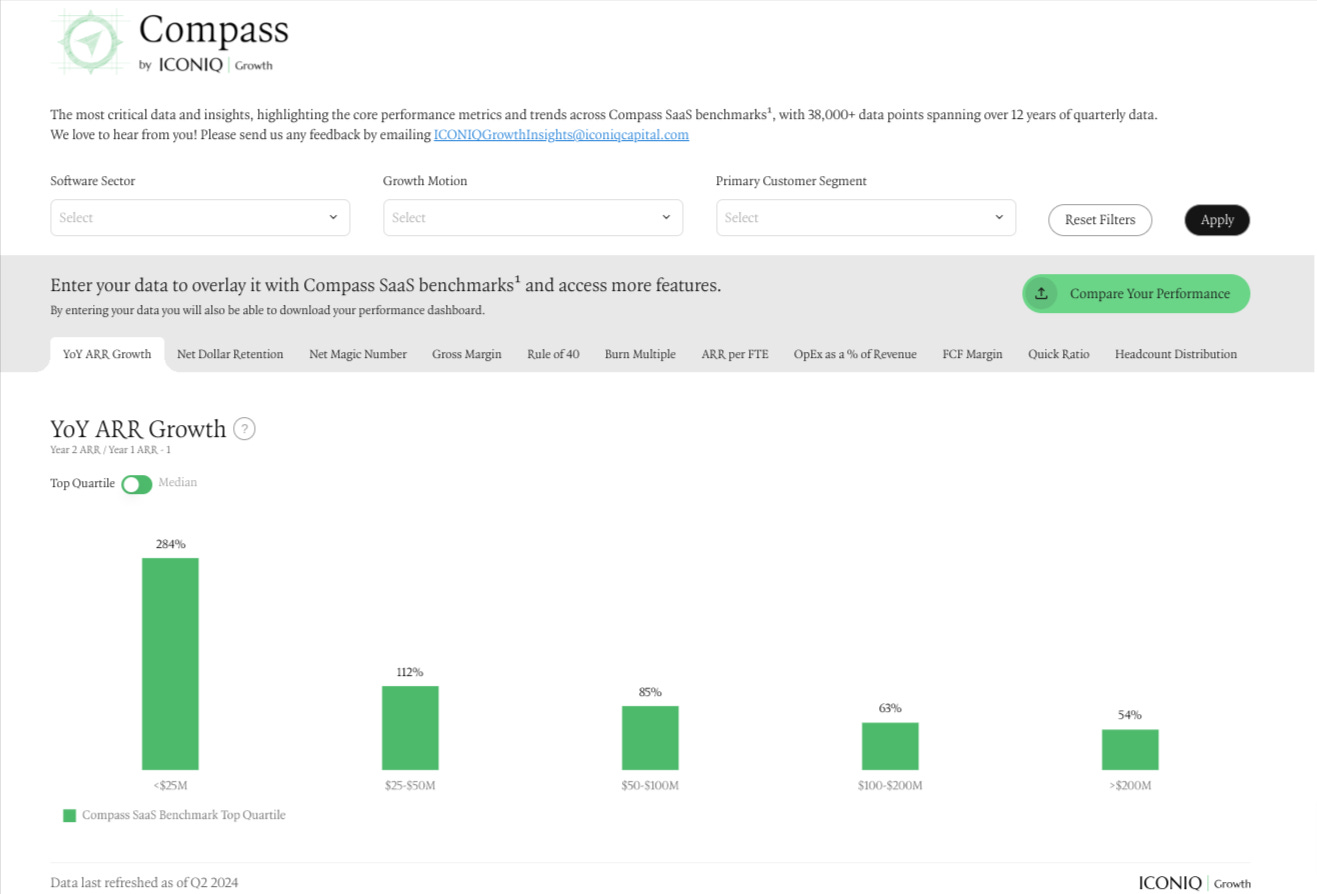1317x894 pixels.
Task: View the OpEx as a % of Revenue tab
Action: [x=855, y=354]
